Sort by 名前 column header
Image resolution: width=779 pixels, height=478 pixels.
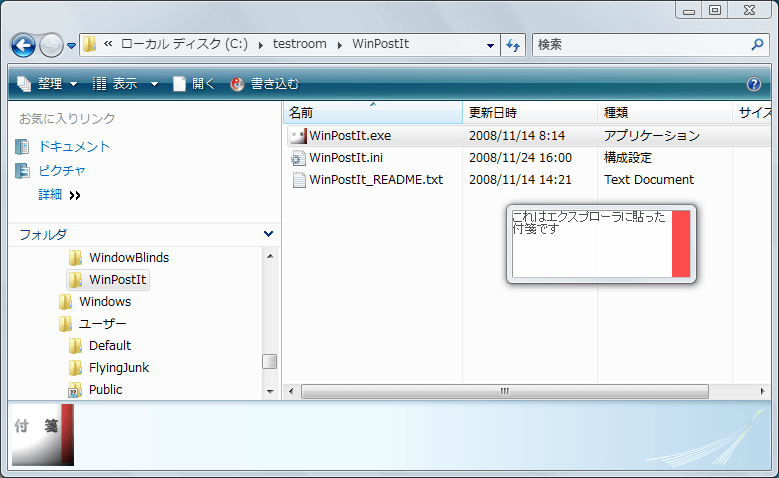tap(373, 112)
